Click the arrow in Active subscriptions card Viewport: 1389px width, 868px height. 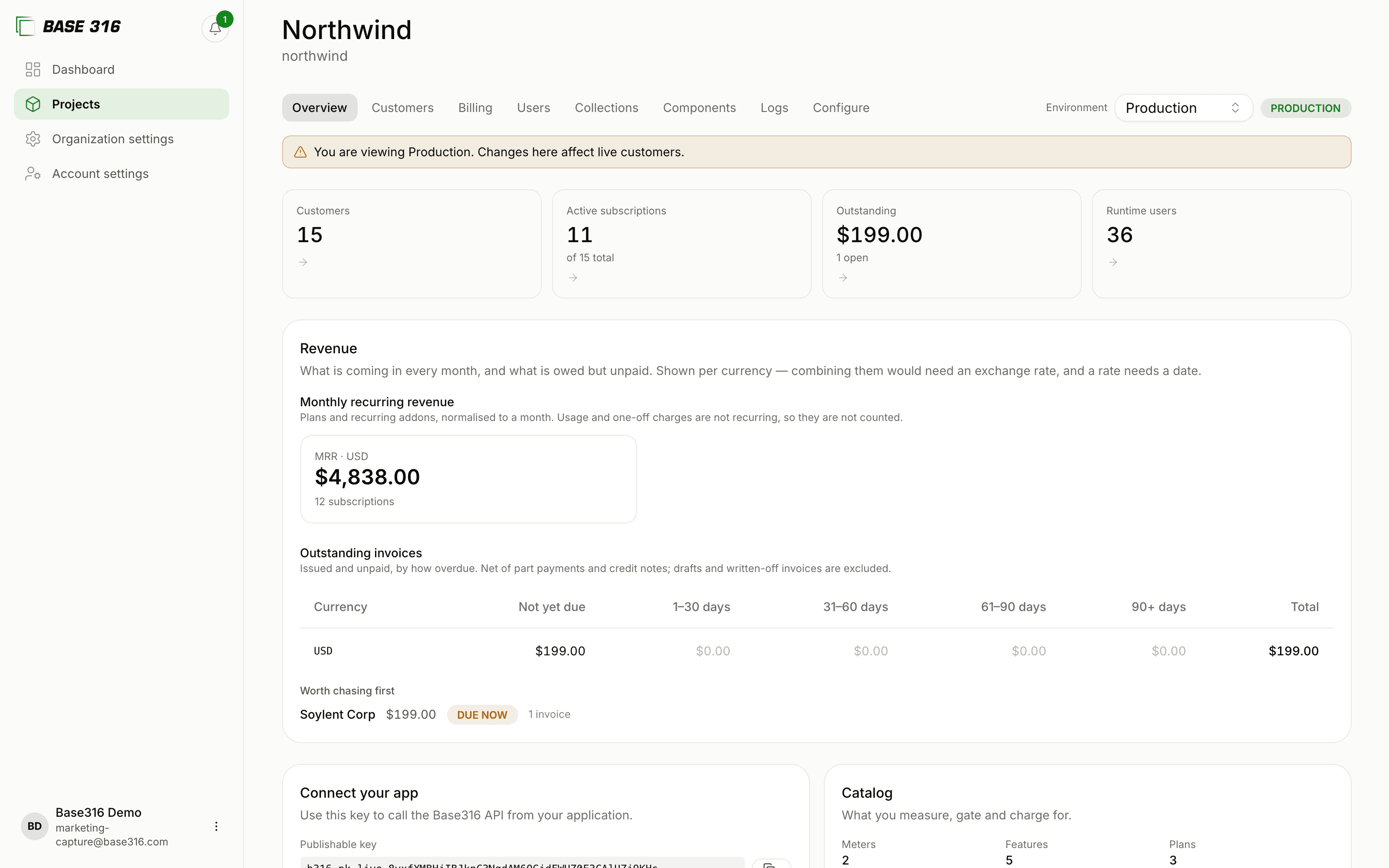tap(573, 278)
